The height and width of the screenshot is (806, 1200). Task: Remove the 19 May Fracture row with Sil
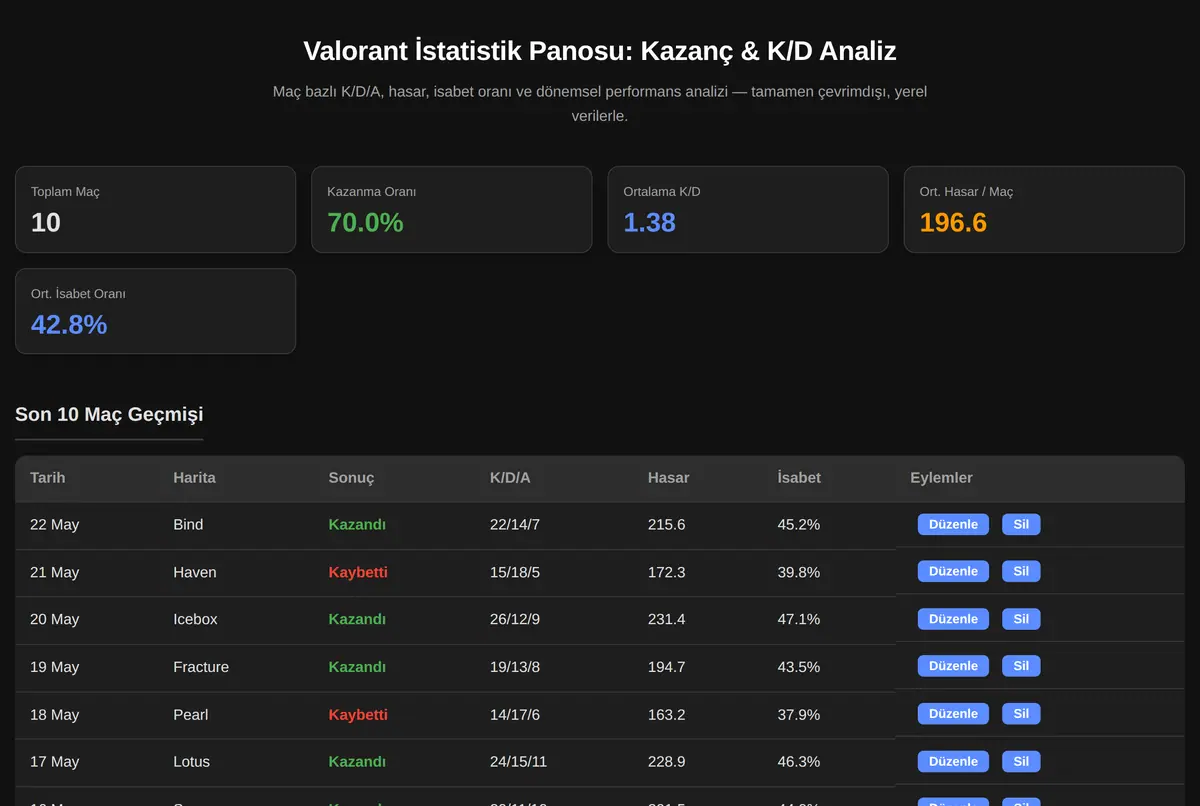[1021, 666]
